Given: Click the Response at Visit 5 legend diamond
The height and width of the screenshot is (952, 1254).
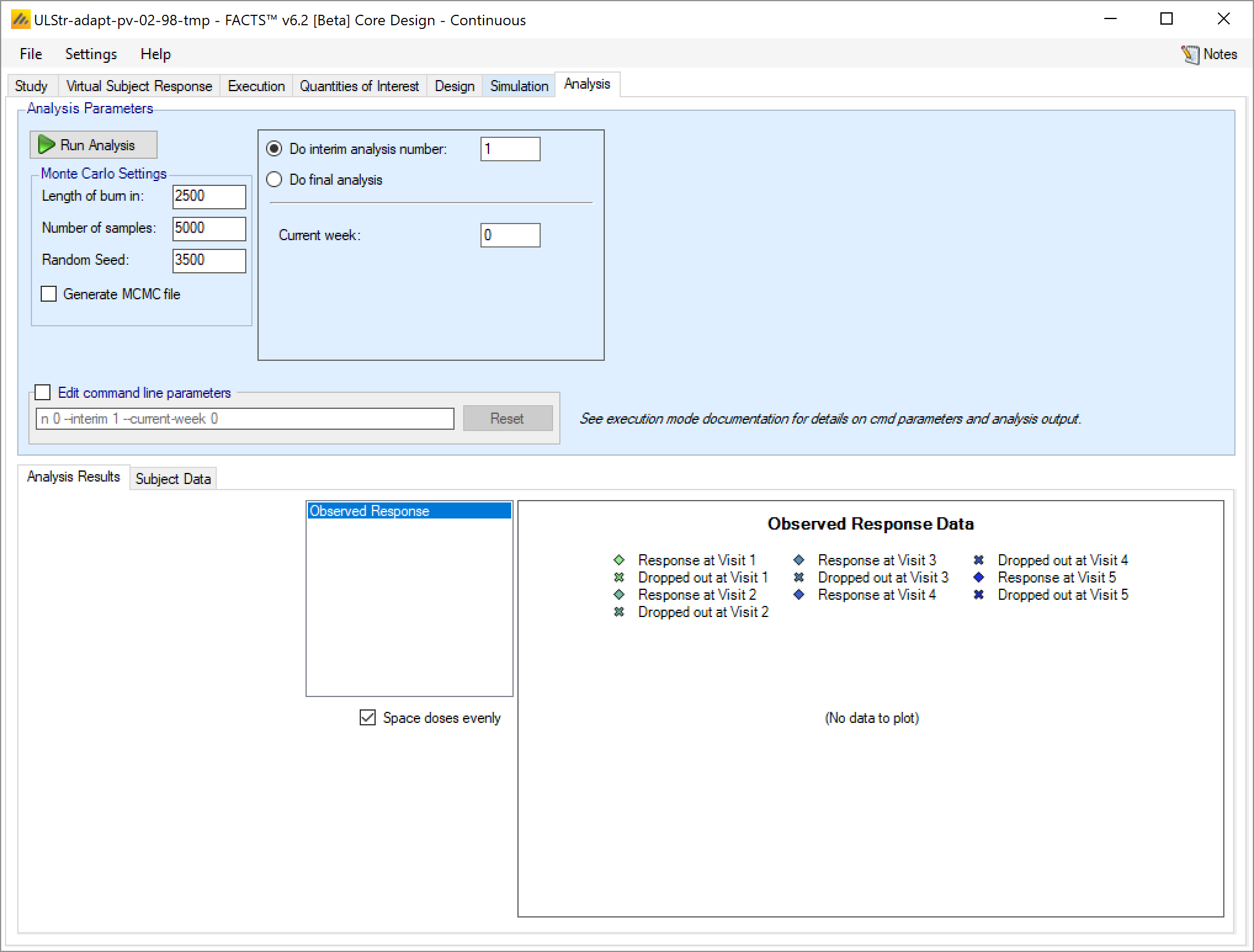Looking at the screenshot, I should pos(979,578).
